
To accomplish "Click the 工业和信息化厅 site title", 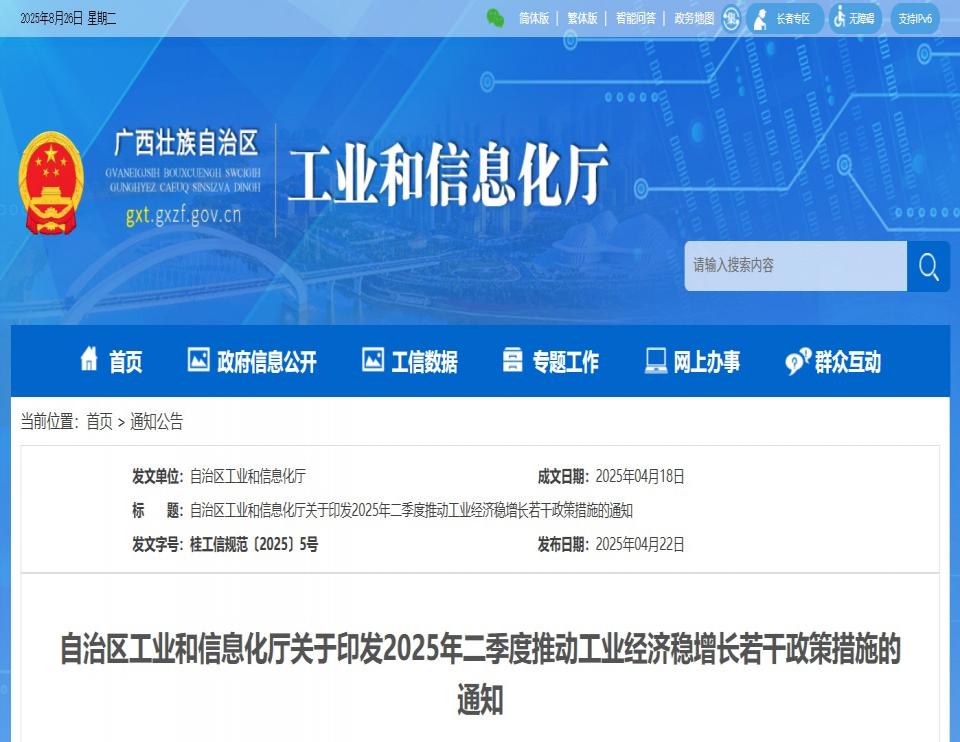I will tap(448, 174).
